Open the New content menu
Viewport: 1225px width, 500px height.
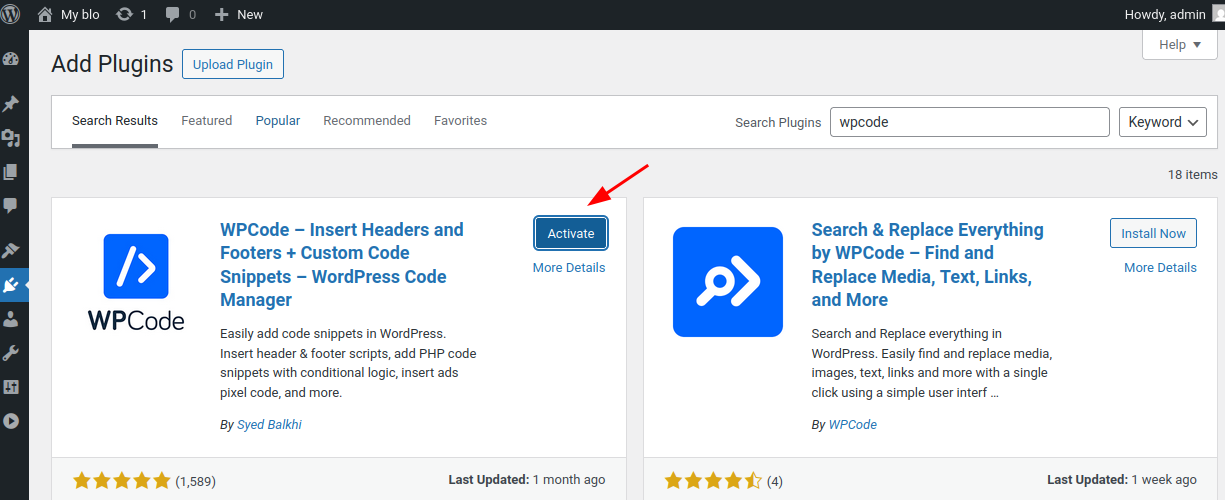pyautogui.click(x=238, y=14)
